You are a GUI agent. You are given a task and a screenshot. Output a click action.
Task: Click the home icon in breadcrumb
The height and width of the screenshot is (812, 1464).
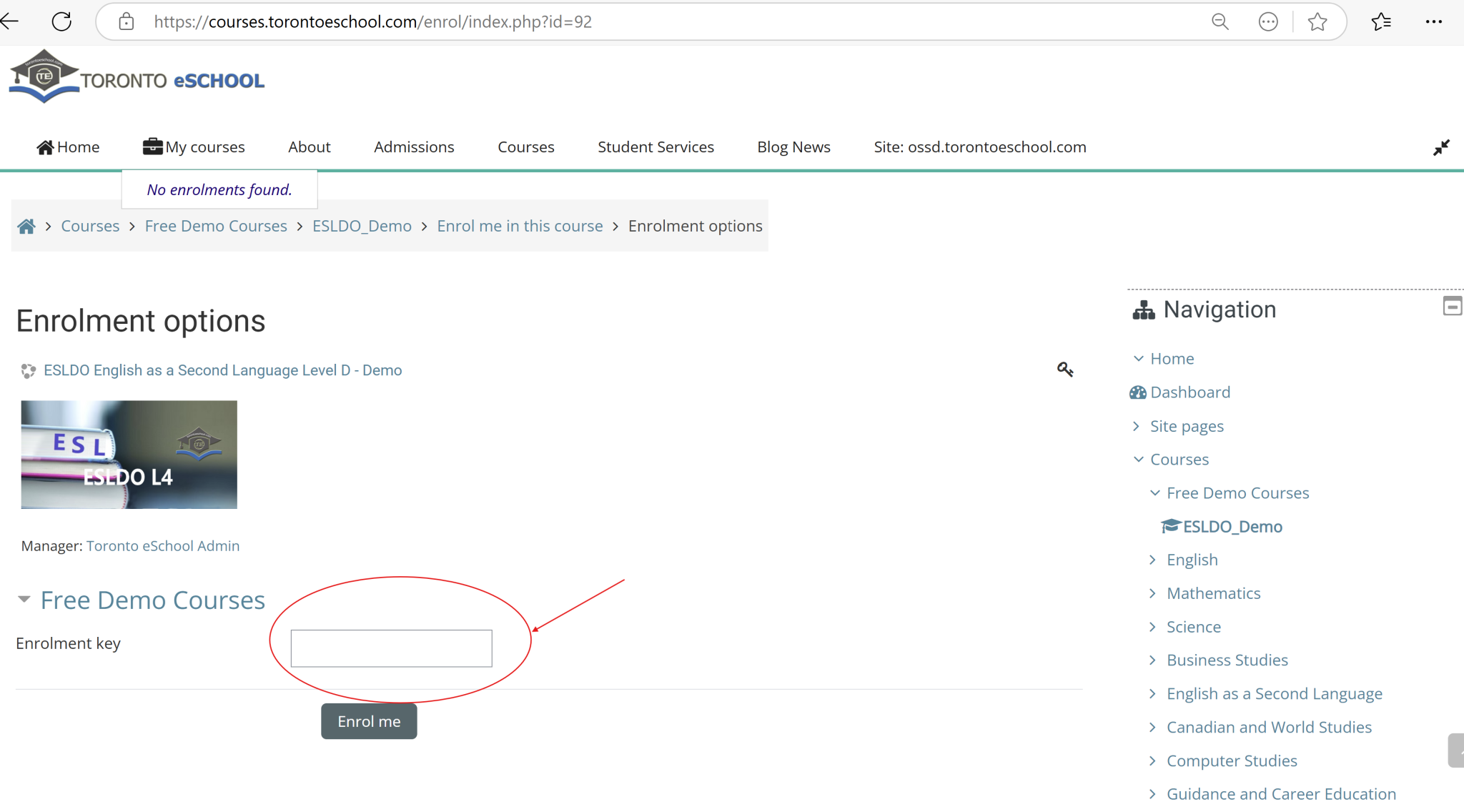click(x=26, y=227)
